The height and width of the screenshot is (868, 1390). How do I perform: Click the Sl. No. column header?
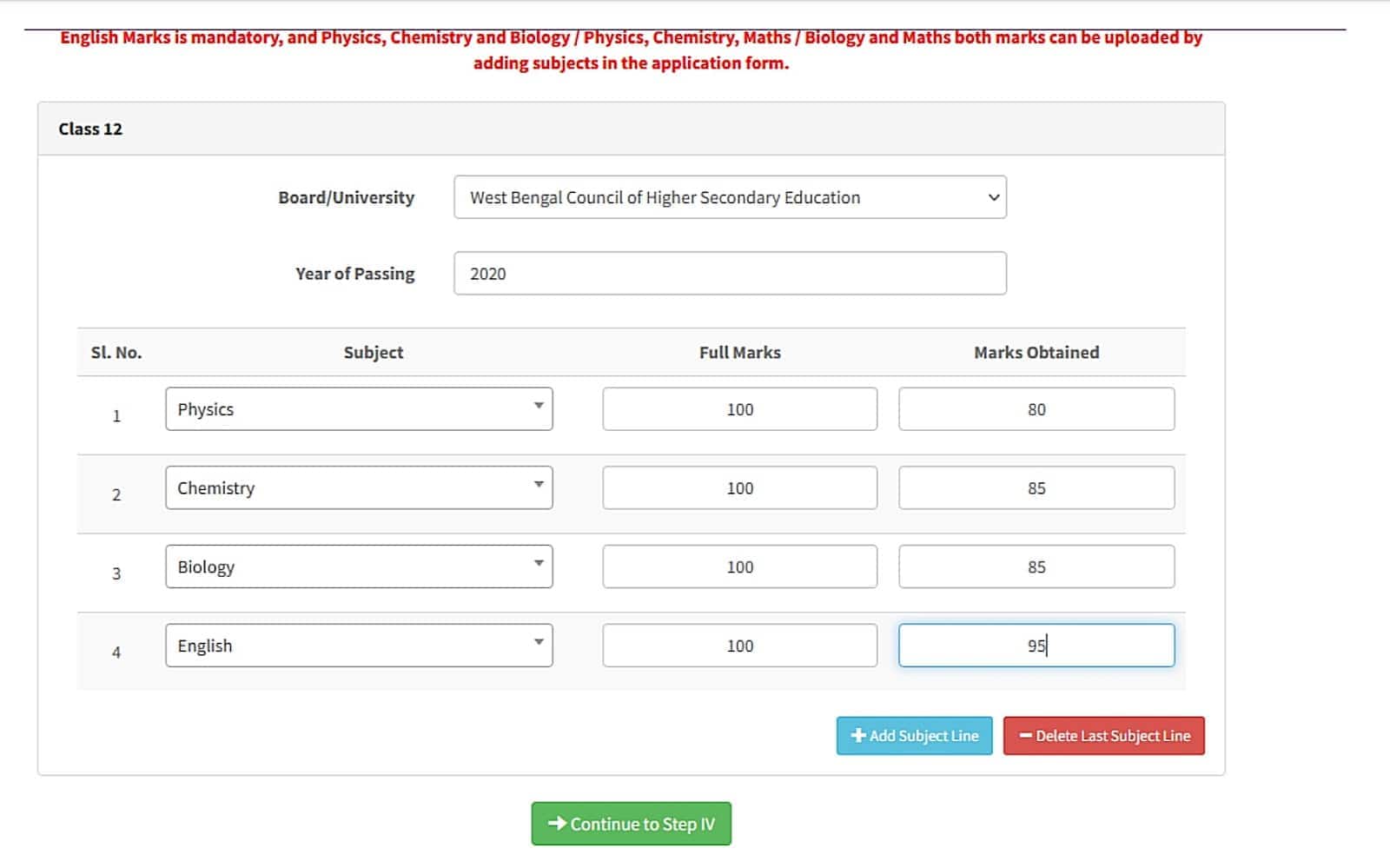(116, 352)
